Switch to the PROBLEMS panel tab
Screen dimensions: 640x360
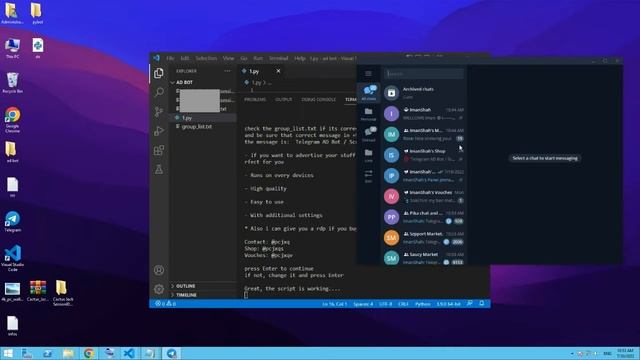pyautogui.click(x=255, y=100)
